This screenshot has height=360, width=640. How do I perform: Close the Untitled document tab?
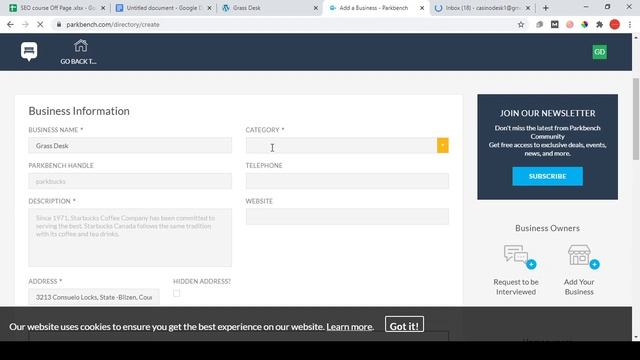click(209, 8)
